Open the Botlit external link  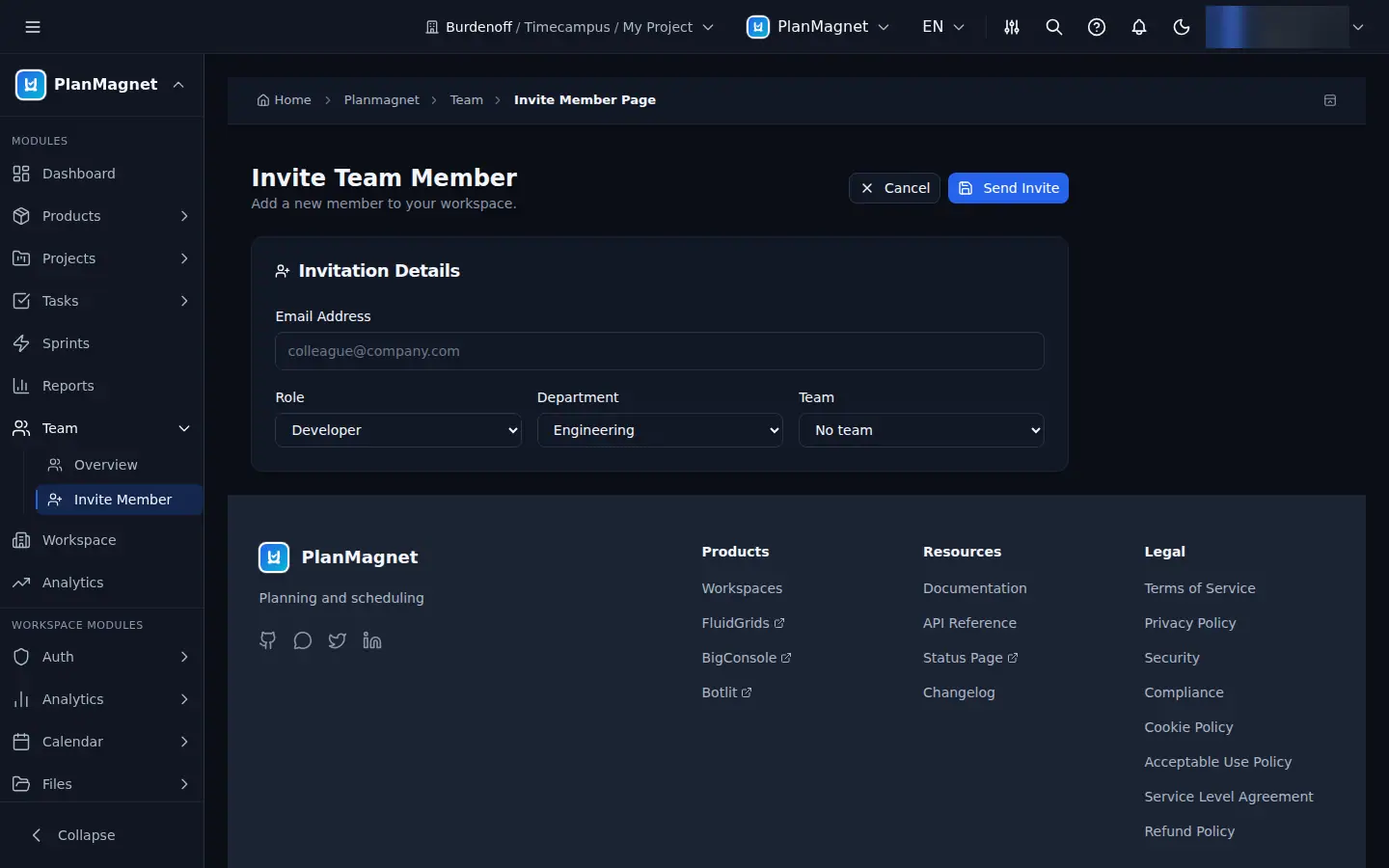(x=726, y=692)
